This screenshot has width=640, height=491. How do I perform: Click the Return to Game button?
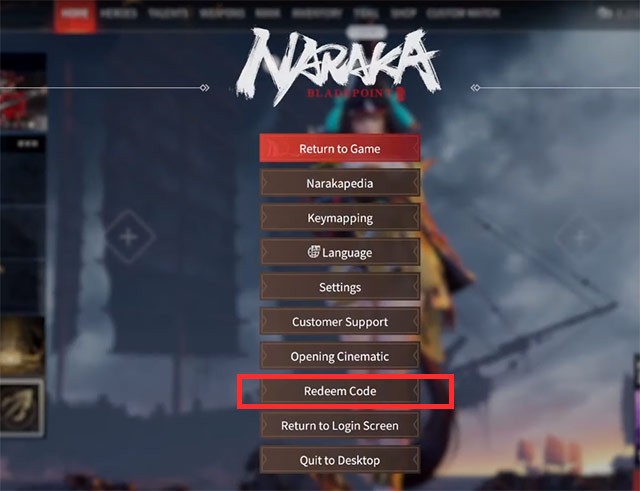click(x=340, y=149)
